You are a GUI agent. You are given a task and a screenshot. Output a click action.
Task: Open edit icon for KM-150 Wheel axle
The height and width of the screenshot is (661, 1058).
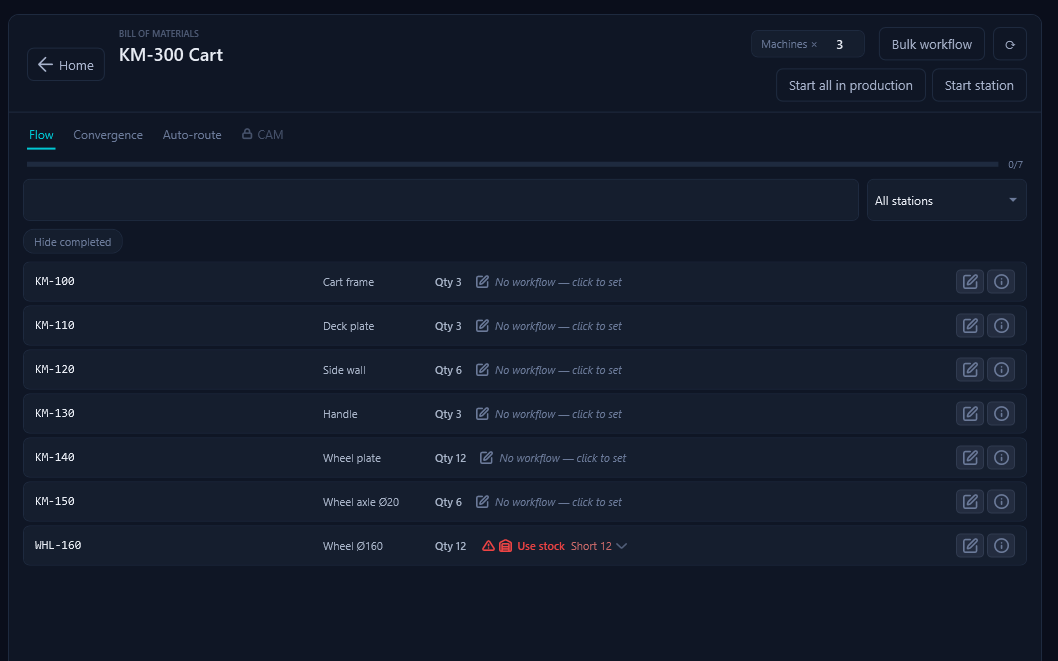970,501
